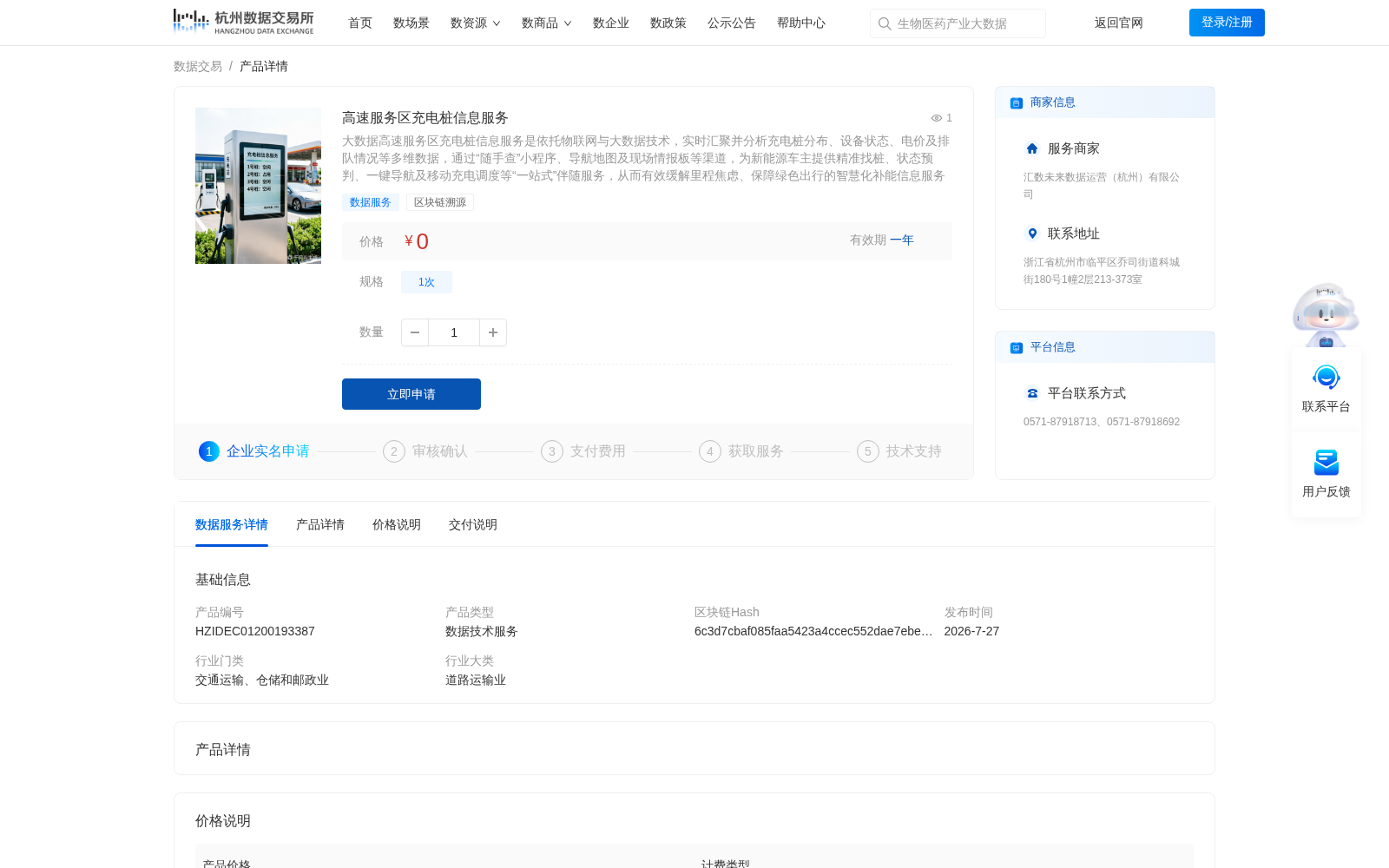1389x868 pixels.
Task: Go to 首页 in navigation
Action: pyautogui.click(x=360, y=23)
